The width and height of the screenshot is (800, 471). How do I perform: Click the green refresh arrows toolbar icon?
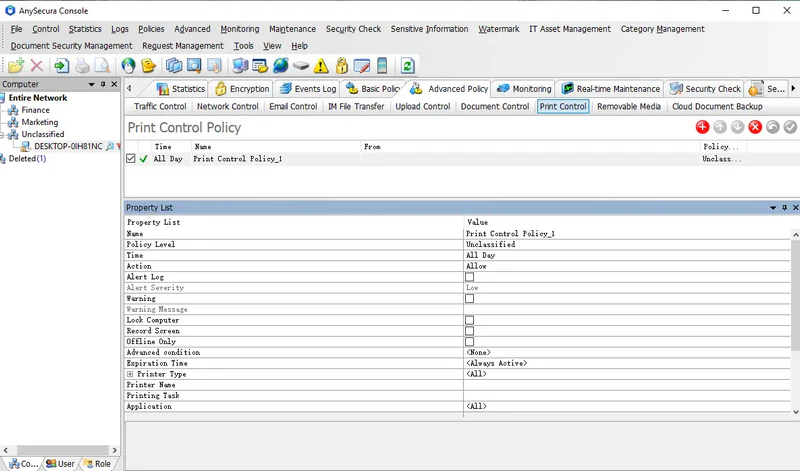pyautogui.click(x=407, y=65)
